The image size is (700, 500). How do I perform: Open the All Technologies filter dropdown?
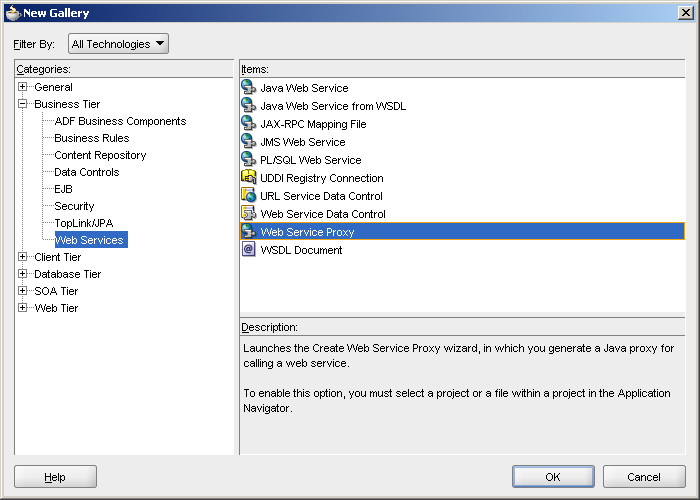[x=118, y=44]
